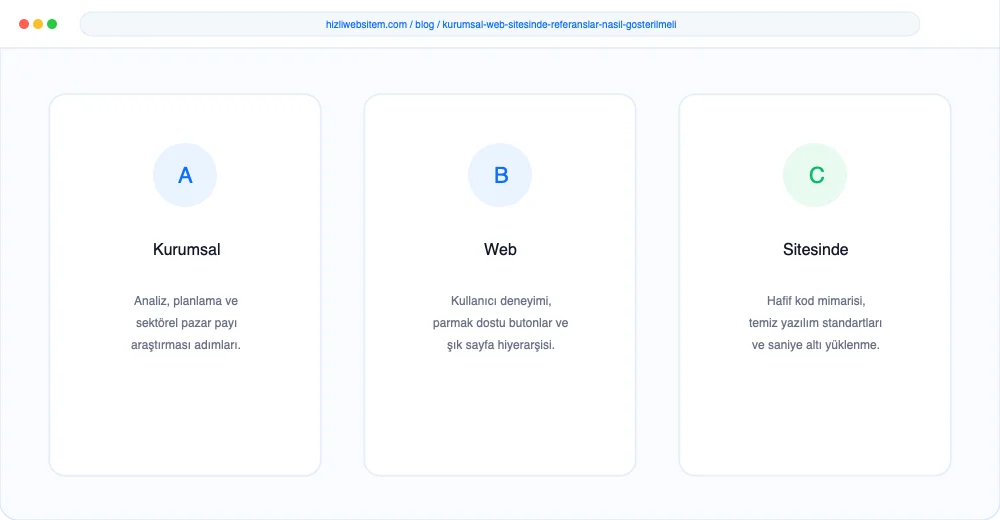Click "araştırması adımları." line
This screenshot has width=1000, height=520.
pos(186,345)
